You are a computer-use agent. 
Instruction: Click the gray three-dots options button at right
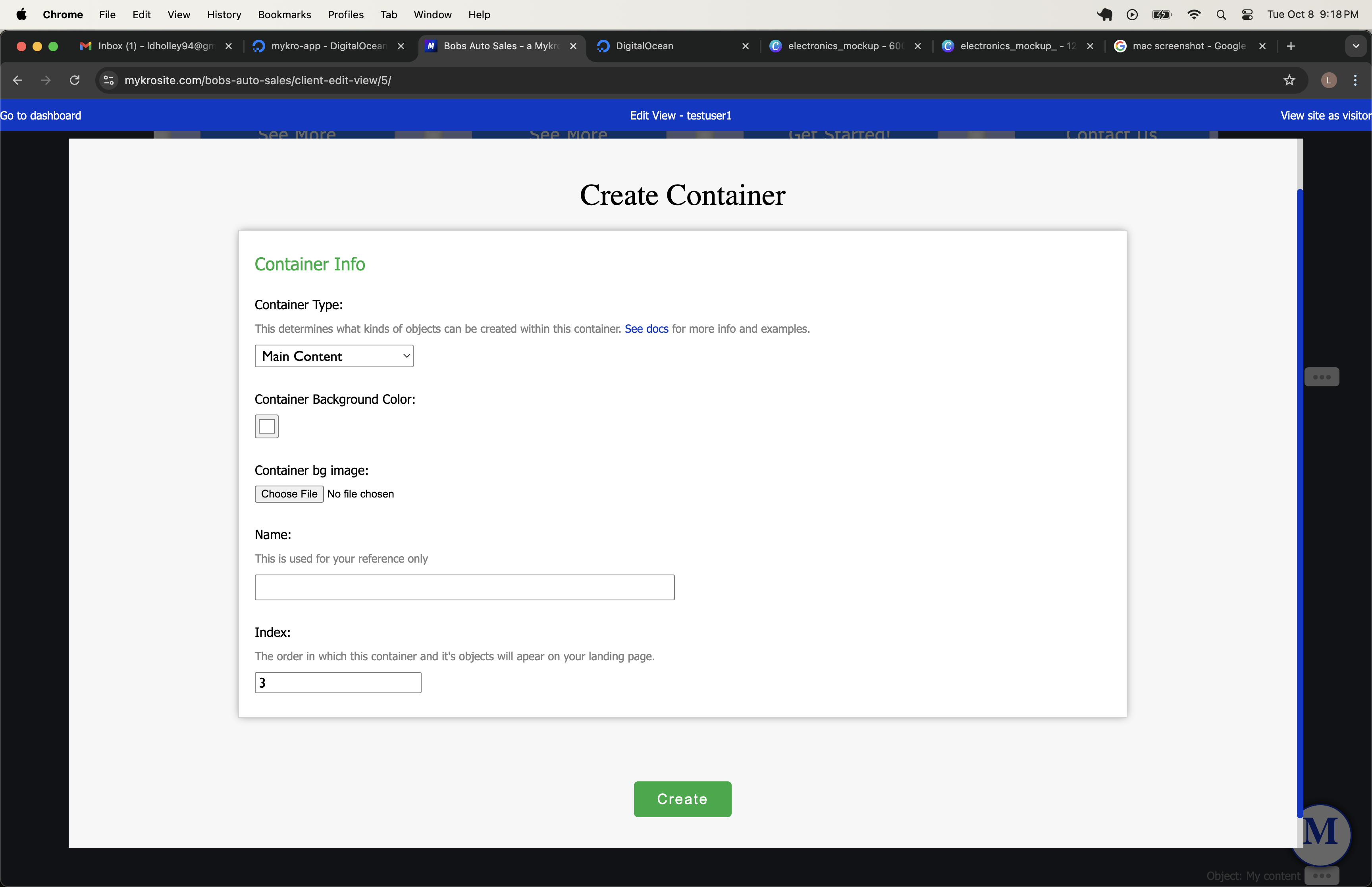coord(1321,377)
